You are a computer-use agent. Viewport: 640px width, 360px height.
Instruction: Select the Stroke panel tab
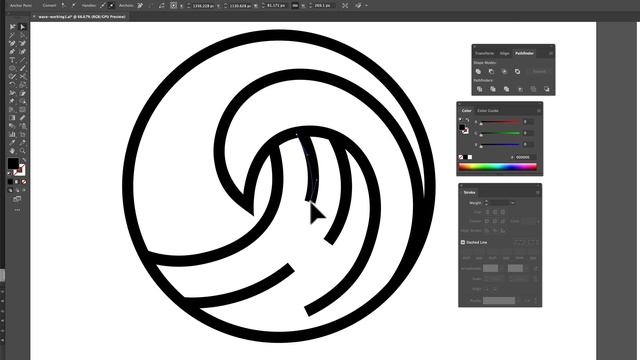(x=469, y=192)
